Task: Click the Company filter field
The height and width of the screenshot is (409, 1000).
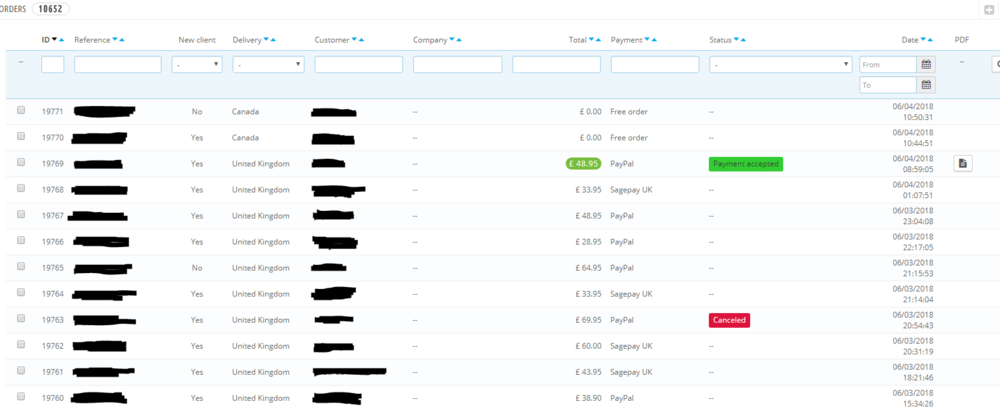Action: 457,64
